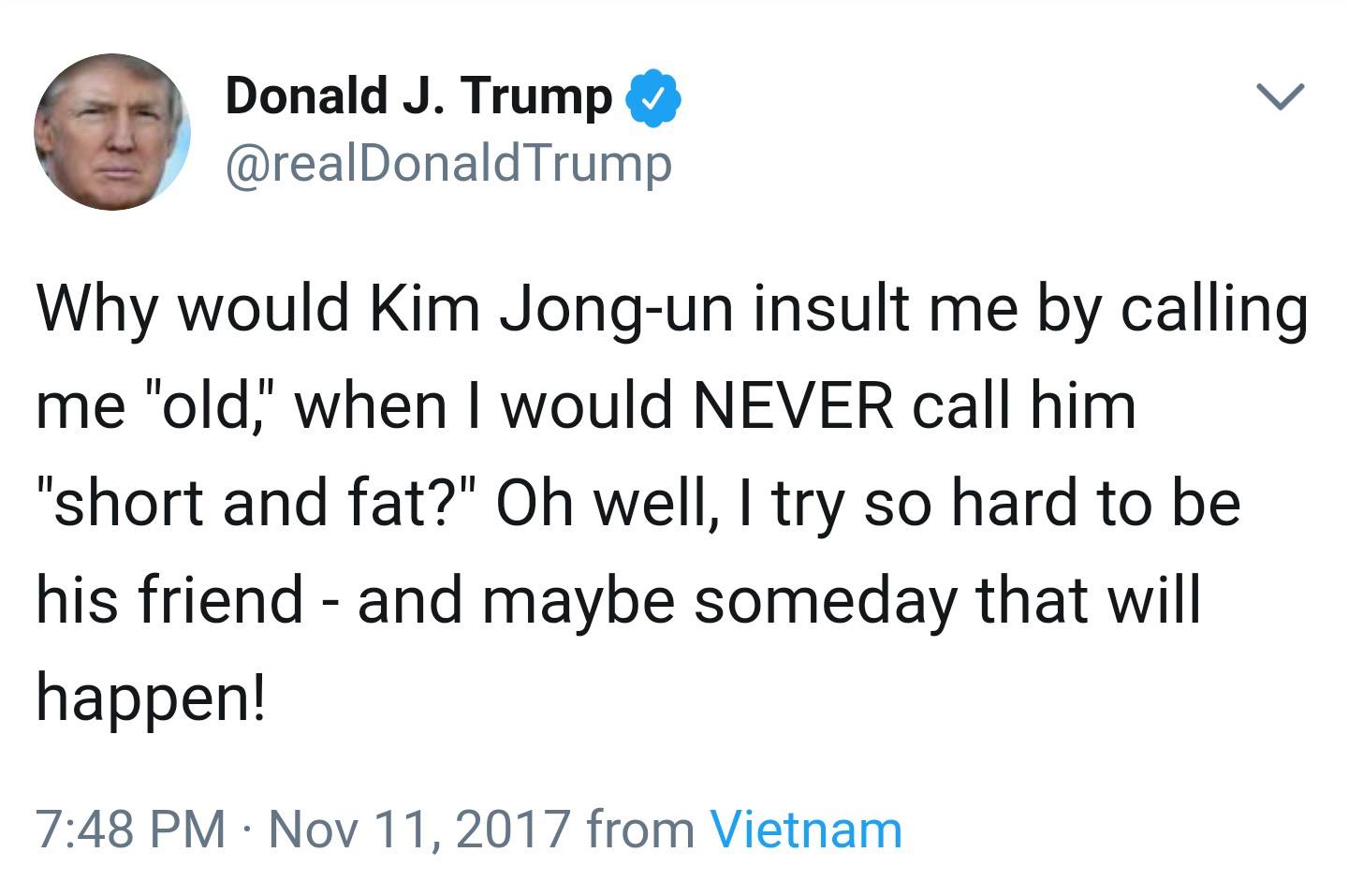Click the Nov 11, 2017 date

(x=419, y=829)
